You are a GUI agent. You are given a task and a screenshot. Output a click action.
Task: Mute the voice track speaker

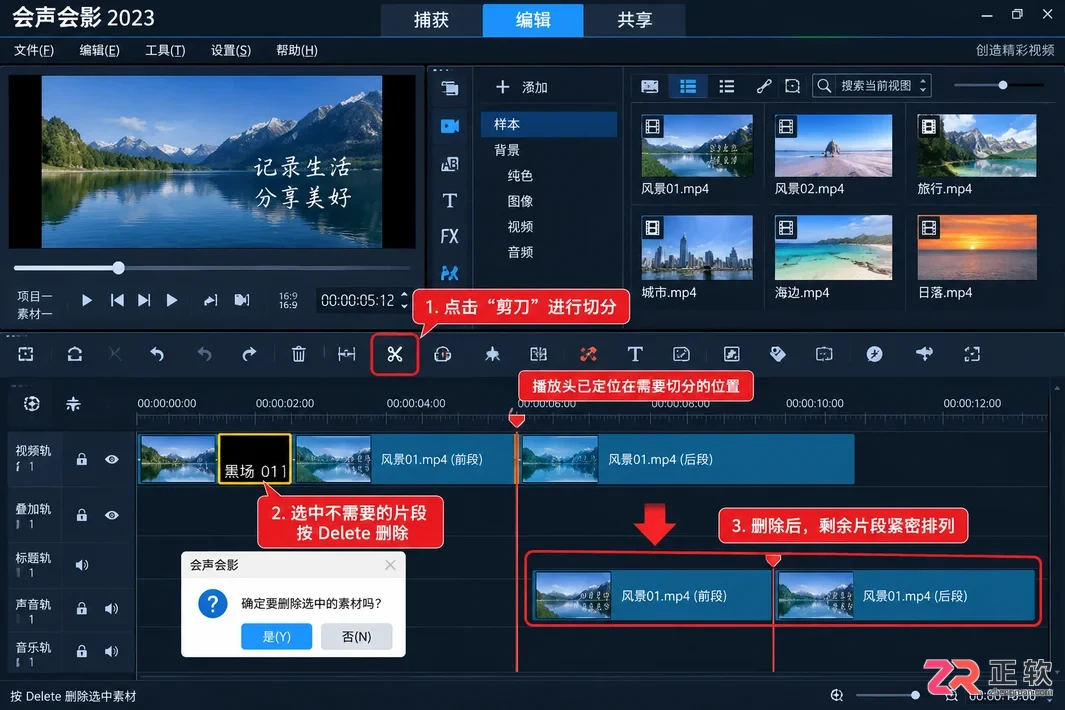112,608
